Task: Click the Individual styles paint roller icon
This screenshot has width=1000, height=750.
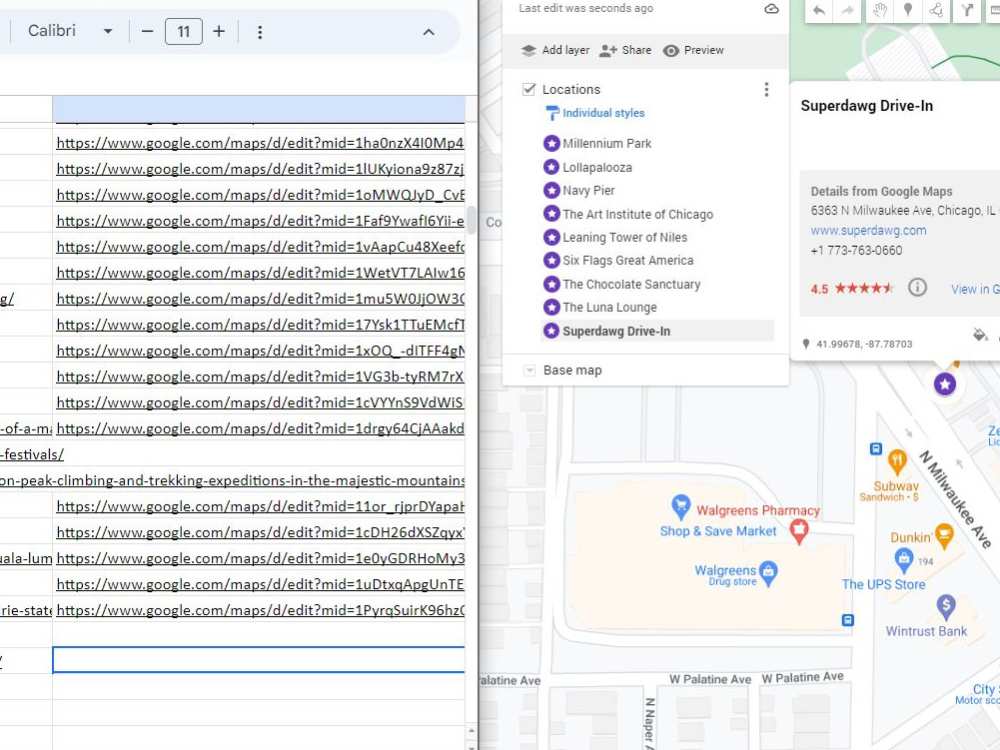Action: [552, 114]
